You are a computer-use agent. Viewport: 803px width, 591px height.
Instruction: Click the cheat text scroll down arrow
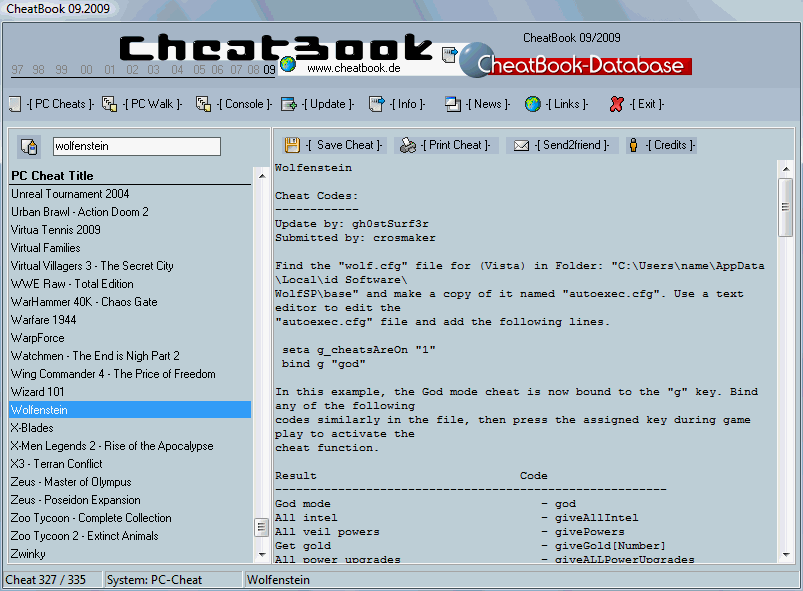[x=786, y=555]
